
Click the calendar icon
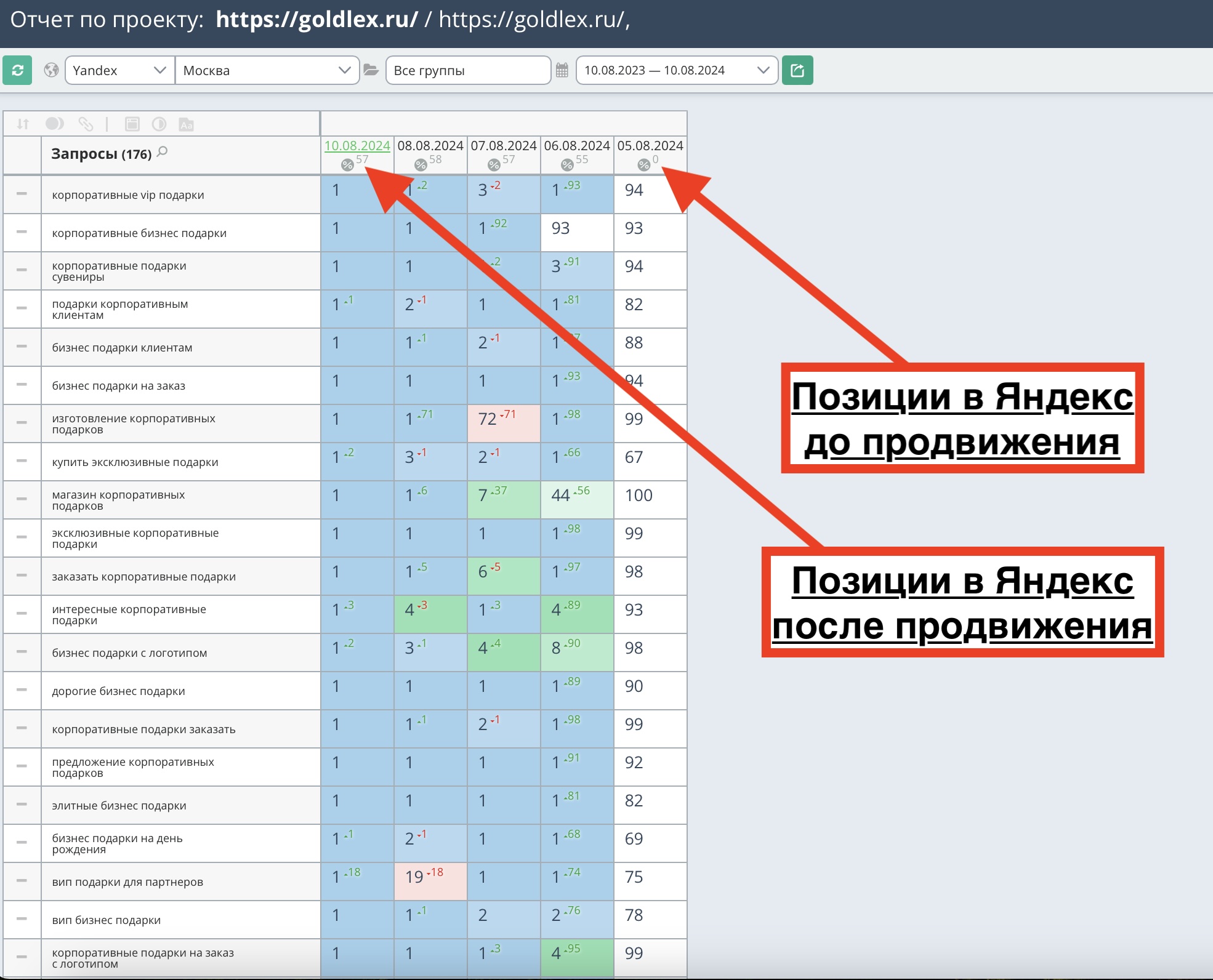click(x=562, y=70)
